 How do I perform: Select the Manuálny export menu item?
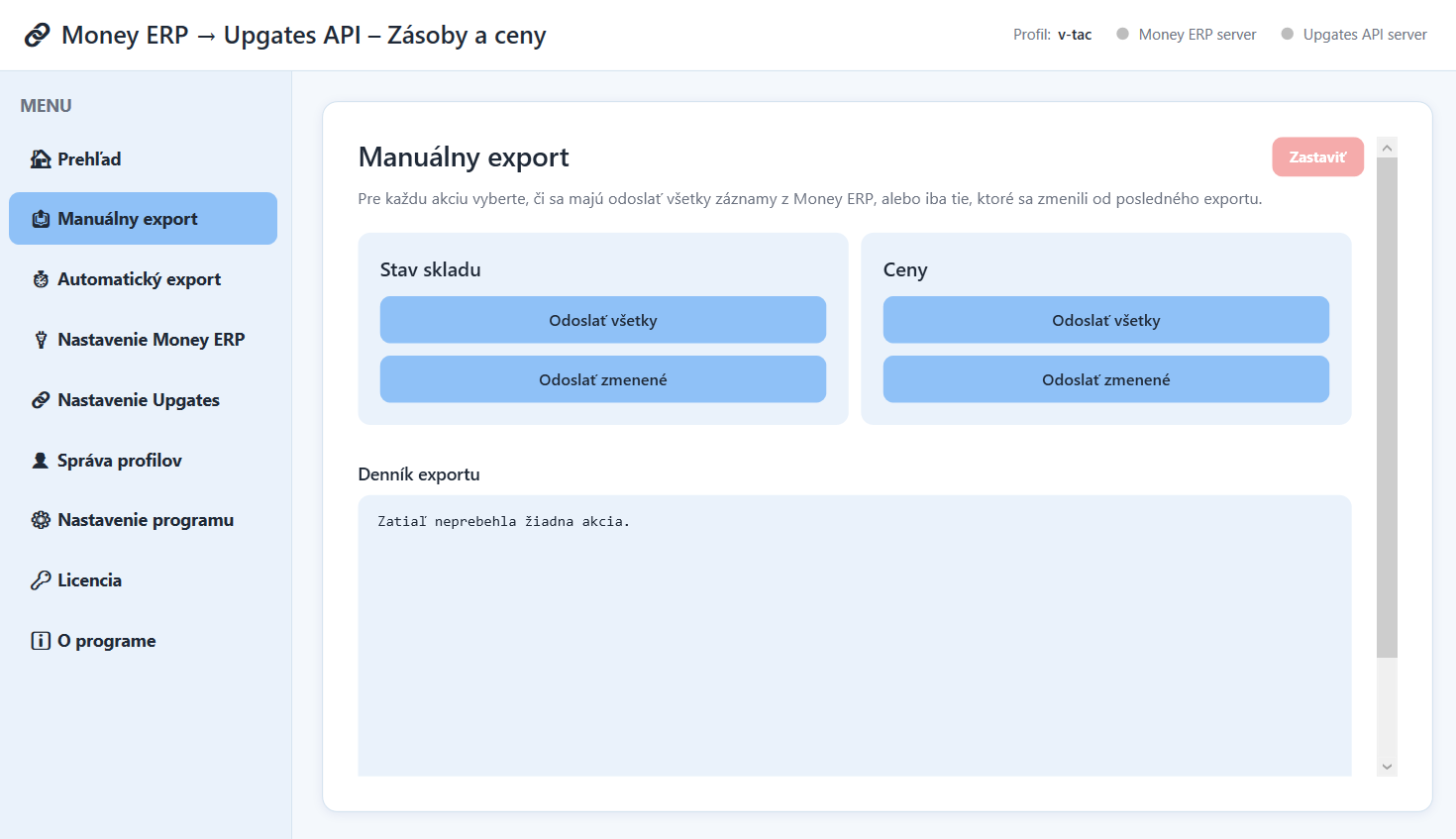143,218
